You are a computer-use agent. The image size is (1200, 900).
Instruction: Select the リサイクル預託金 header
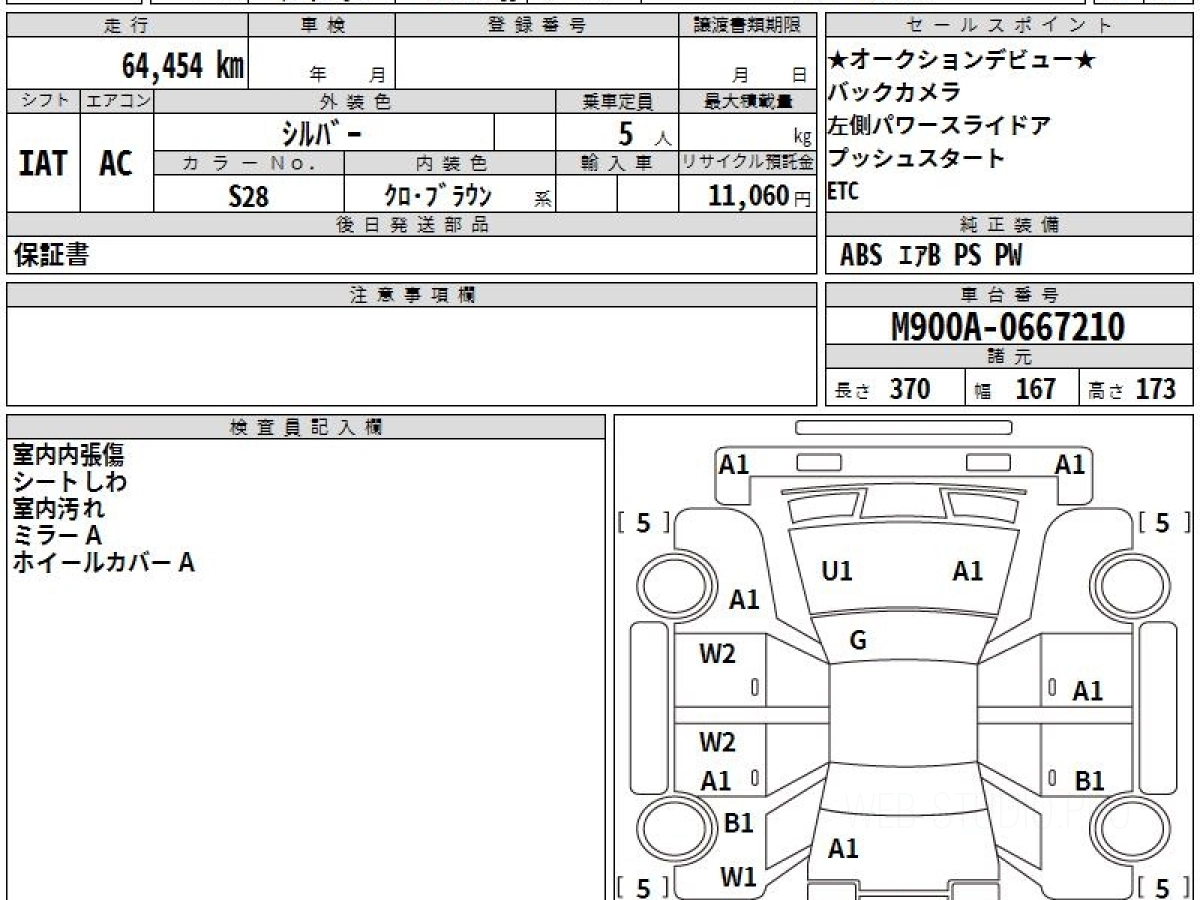[747, 163]
